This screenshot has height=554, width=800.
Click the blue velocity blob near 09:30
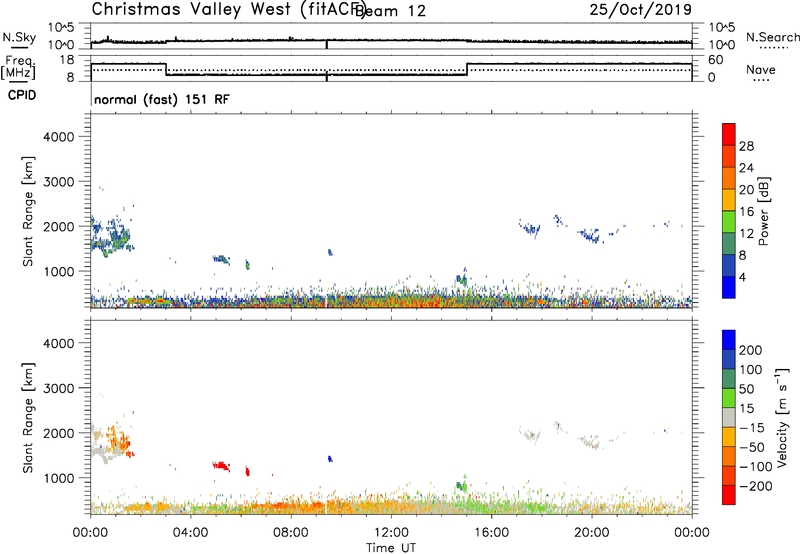tap(330, 459)
